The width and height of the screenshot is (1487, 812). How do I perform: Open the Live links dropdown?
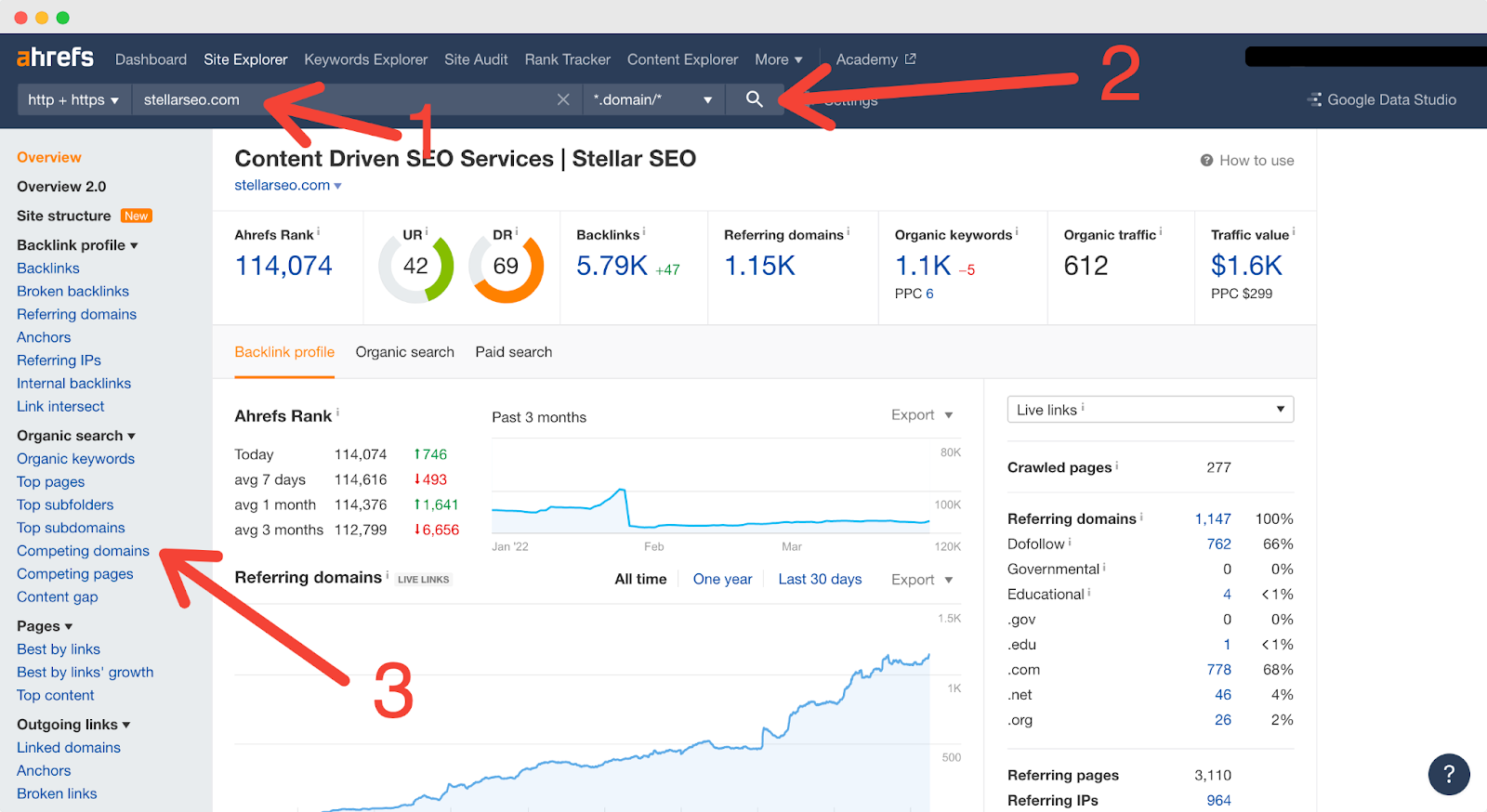[1151, 410]
